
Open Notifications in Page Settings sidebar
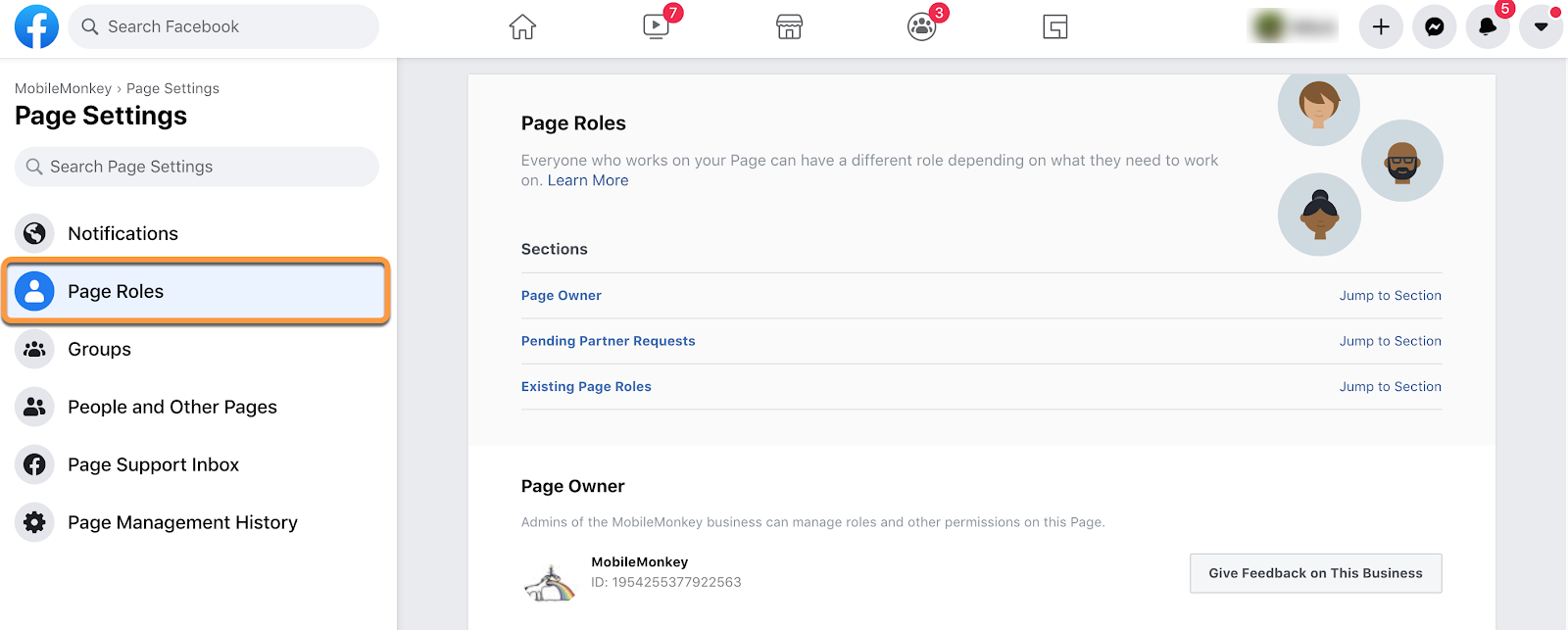click(x=197, y=233)
